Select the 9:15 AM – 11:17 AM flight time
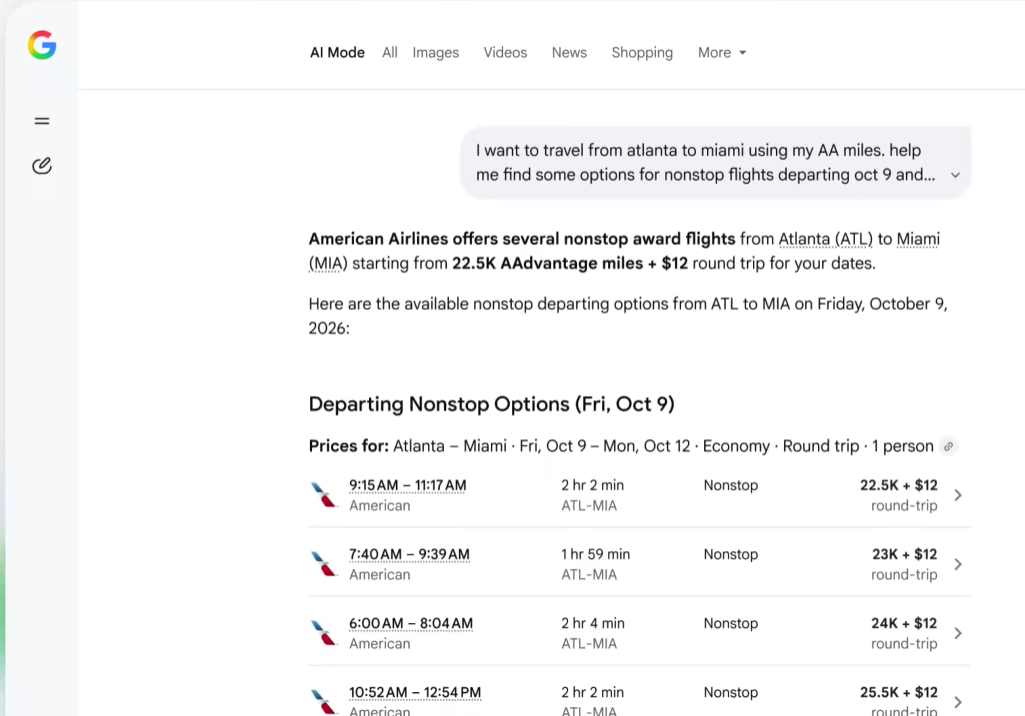 (408, 485)
